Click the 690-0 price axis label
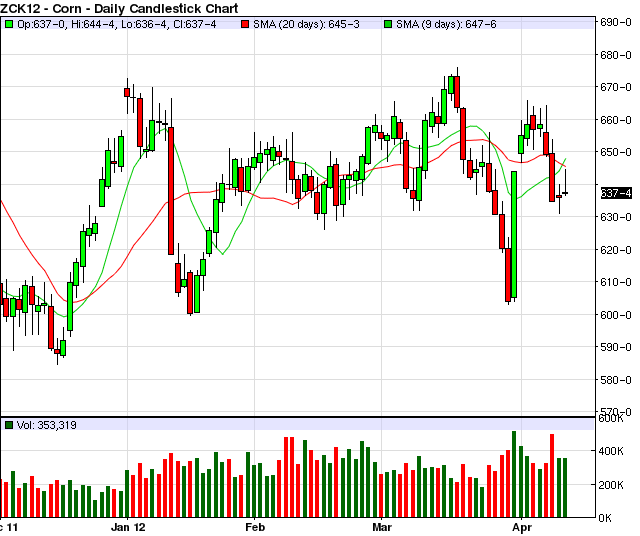 tap(616, 22)
